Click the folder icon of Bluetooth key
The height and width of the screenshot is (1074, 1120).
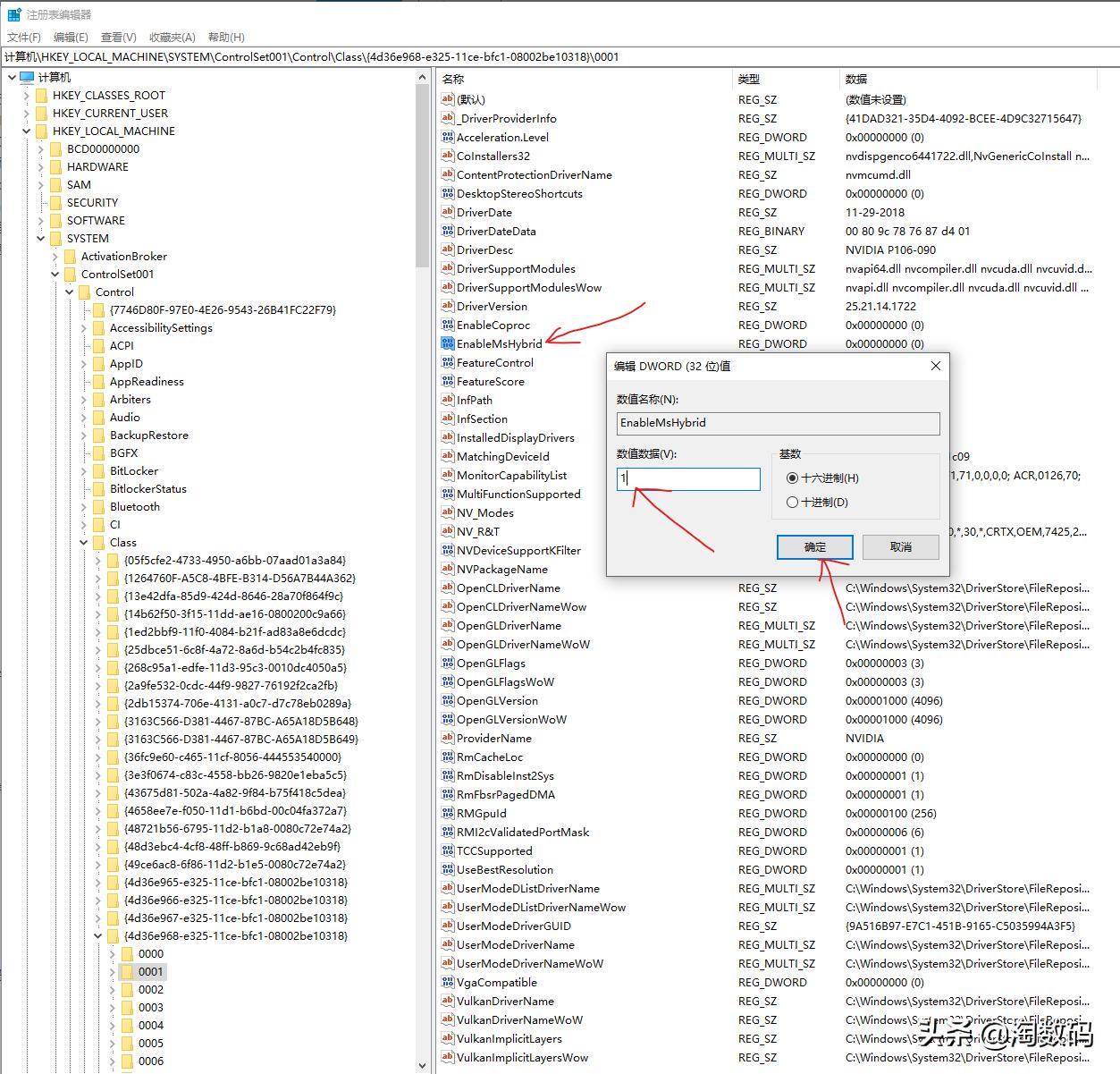pos(98,506)
